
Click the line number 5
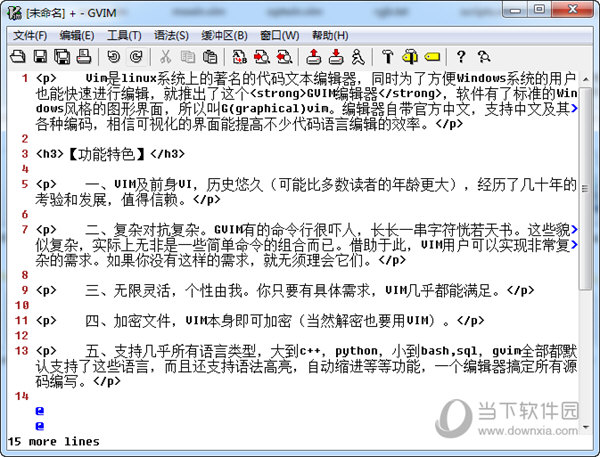tap(25, 184)
